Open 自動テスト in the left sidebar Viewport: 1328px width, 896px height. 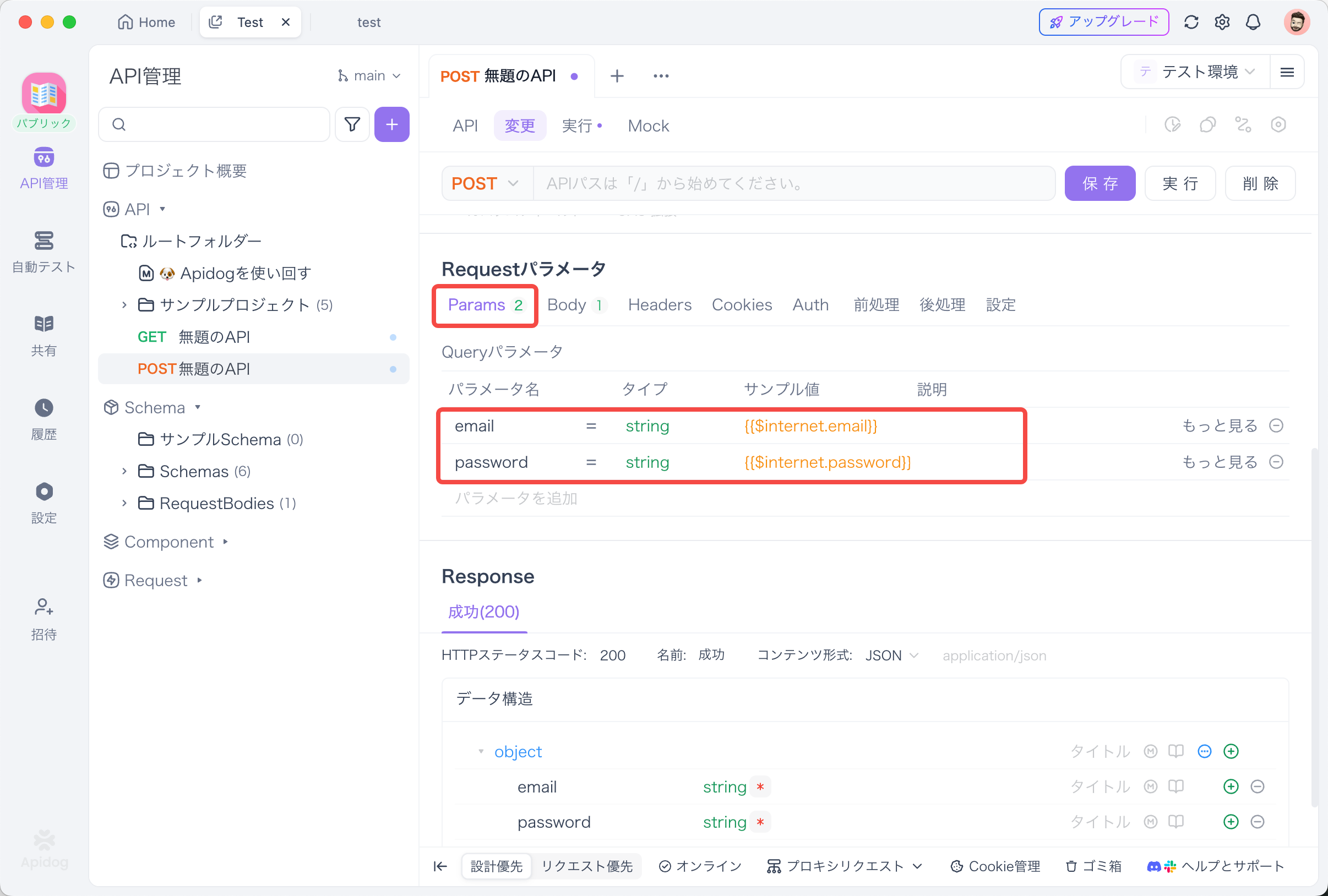tap(44, 252)
